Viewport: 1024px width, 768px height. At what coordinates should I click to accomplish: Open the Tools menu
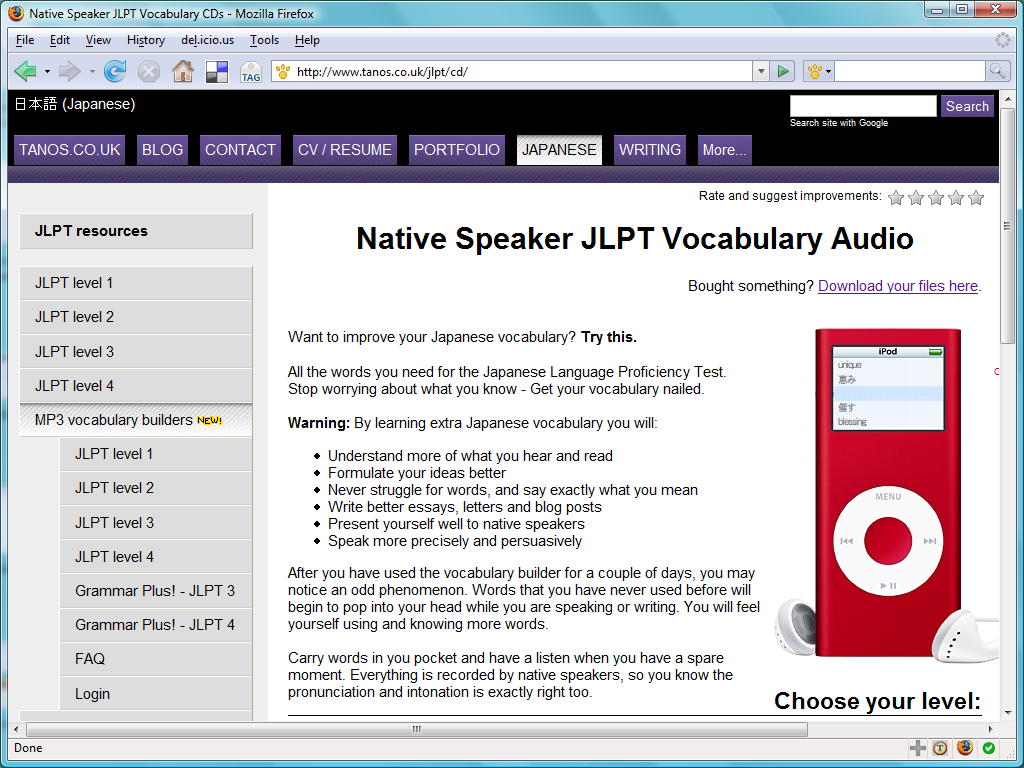pos(264,40)
